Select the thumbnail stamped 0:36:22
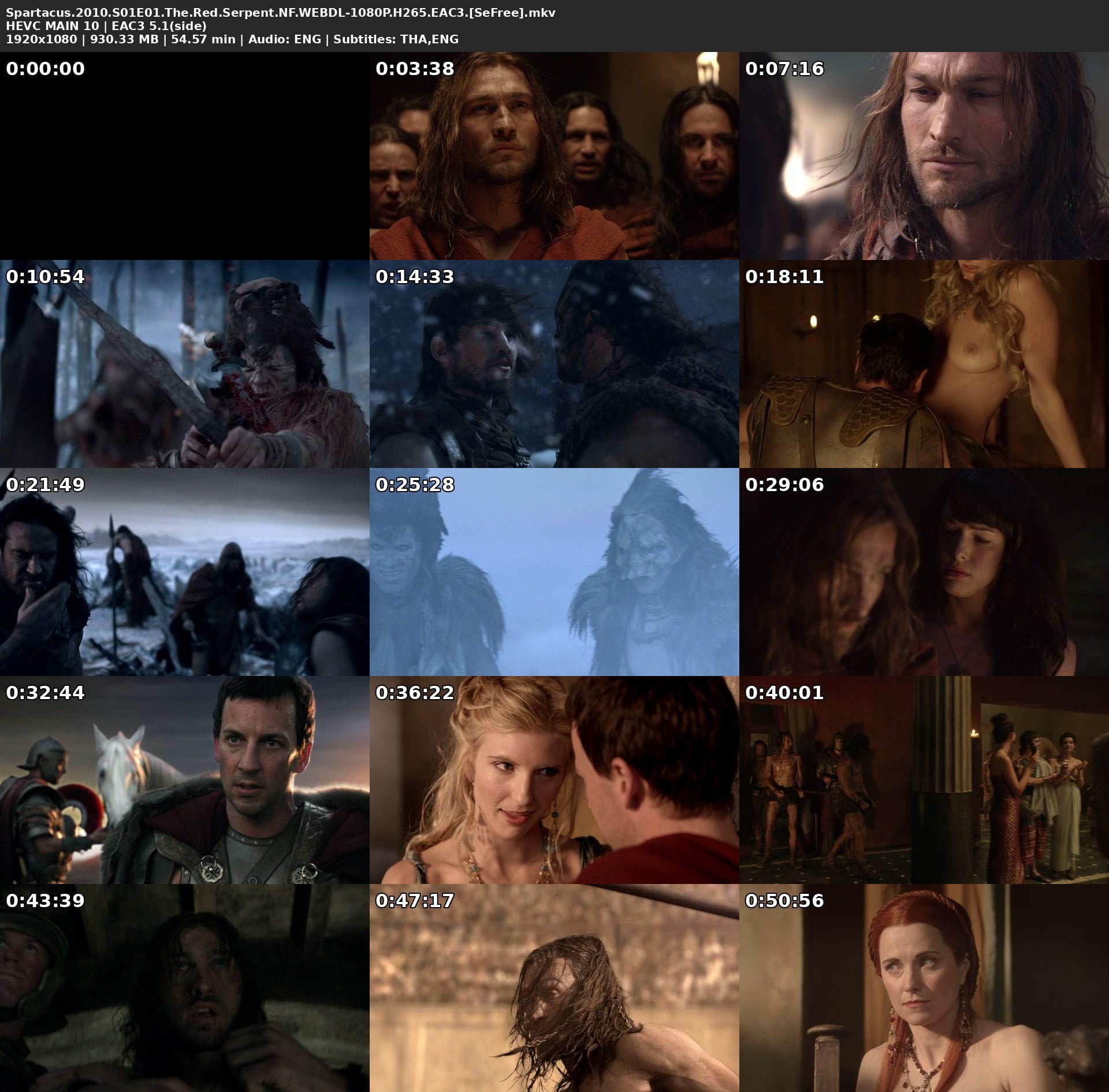This screenshot has width=1109, height=1092. 554,780
